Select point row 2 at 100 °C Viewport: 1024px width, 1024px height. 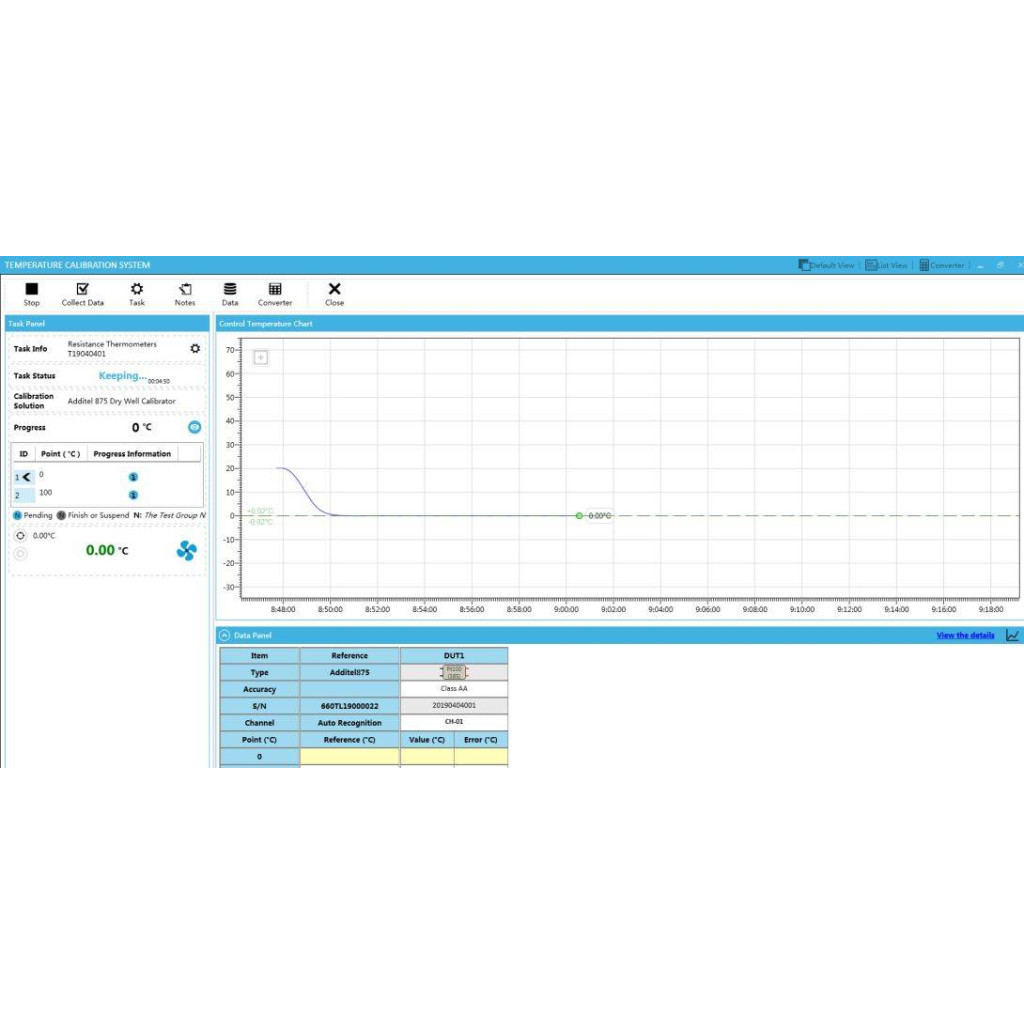pos(45,494)
